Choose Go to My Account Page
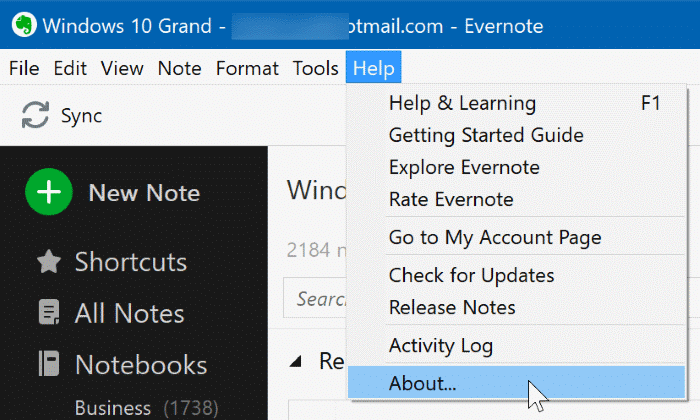 point(516,237)
